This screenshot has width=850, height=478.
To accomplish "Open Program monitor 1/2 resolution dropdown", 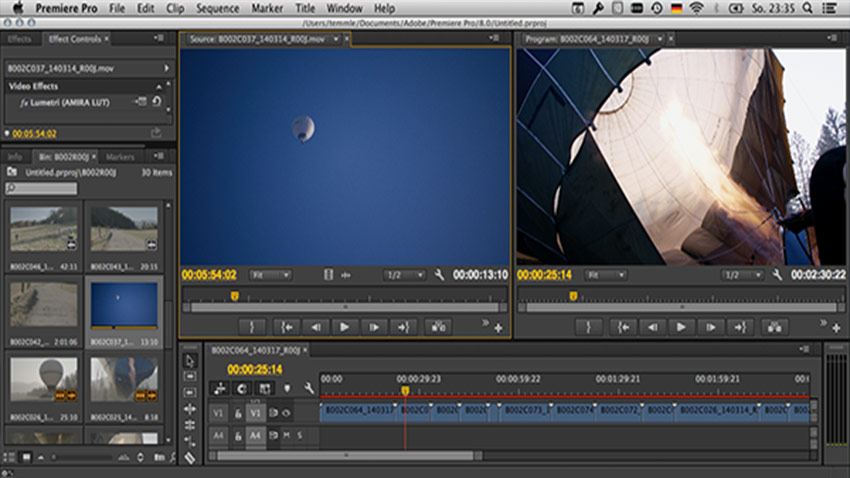I will pos(742,275).
